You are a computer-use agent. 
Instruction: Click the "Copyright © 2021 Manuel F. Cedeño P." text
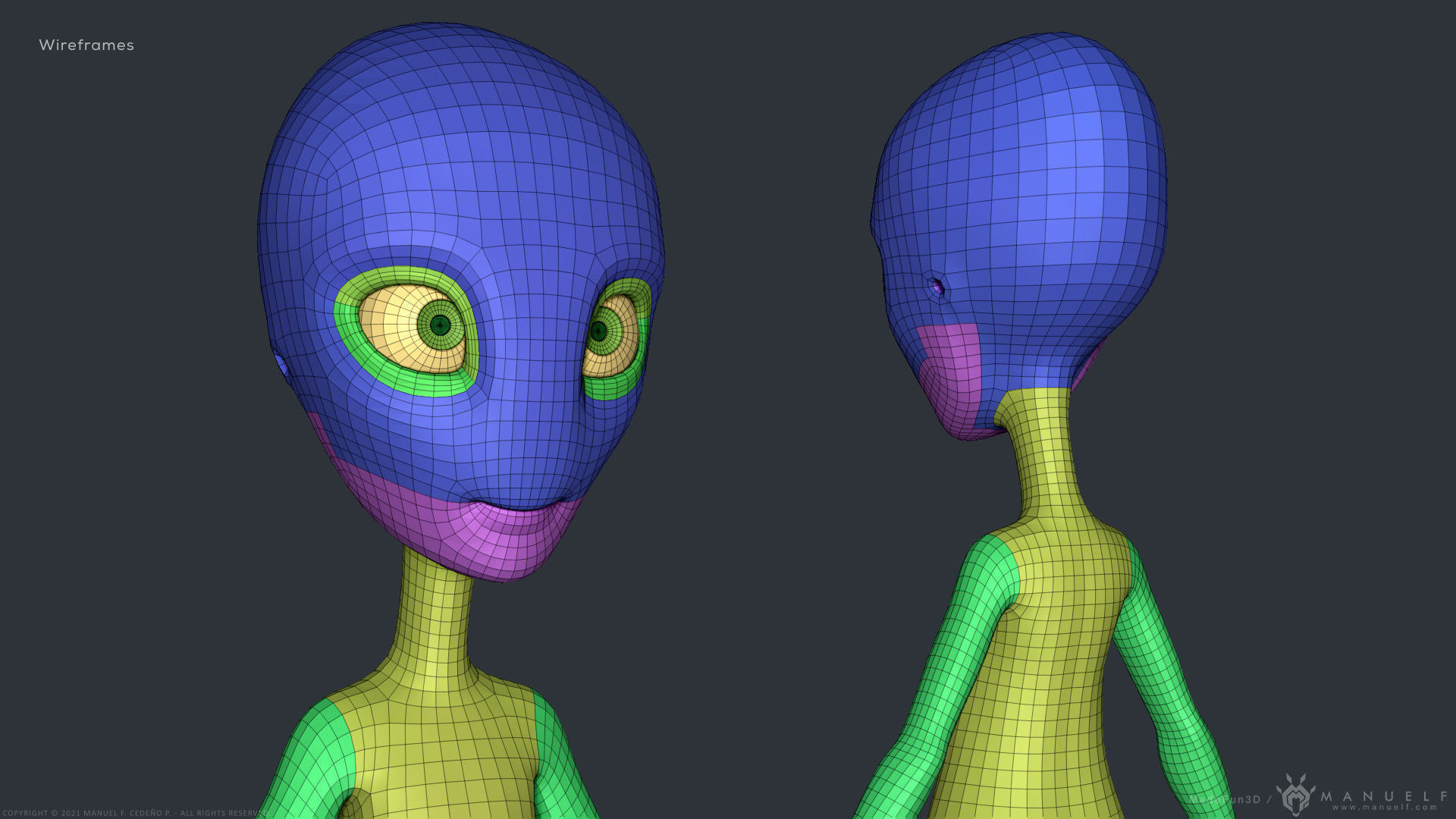click(x=88, y=813)
